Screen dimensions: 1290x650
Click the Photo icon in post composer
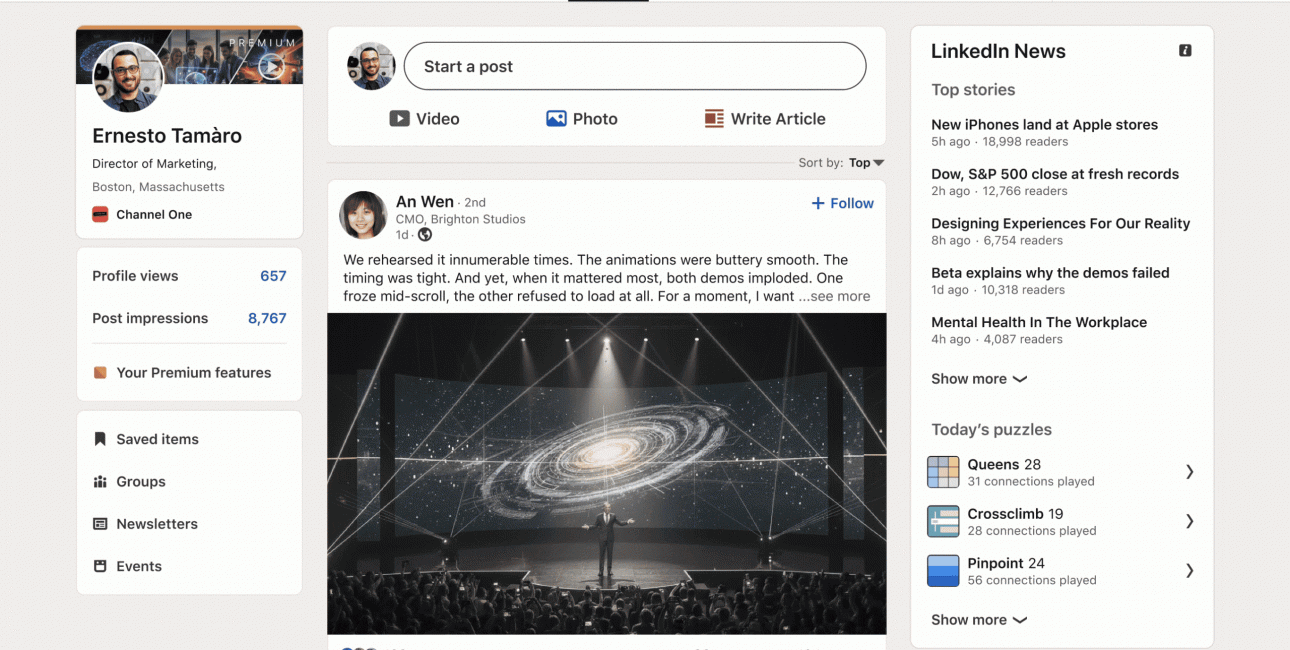tap(556, 119)
